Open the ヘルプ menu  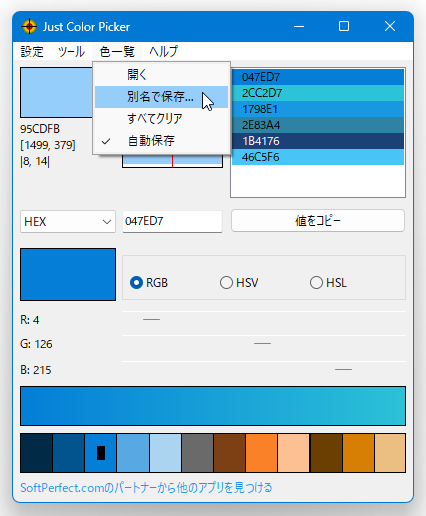(x=164, y=52)
